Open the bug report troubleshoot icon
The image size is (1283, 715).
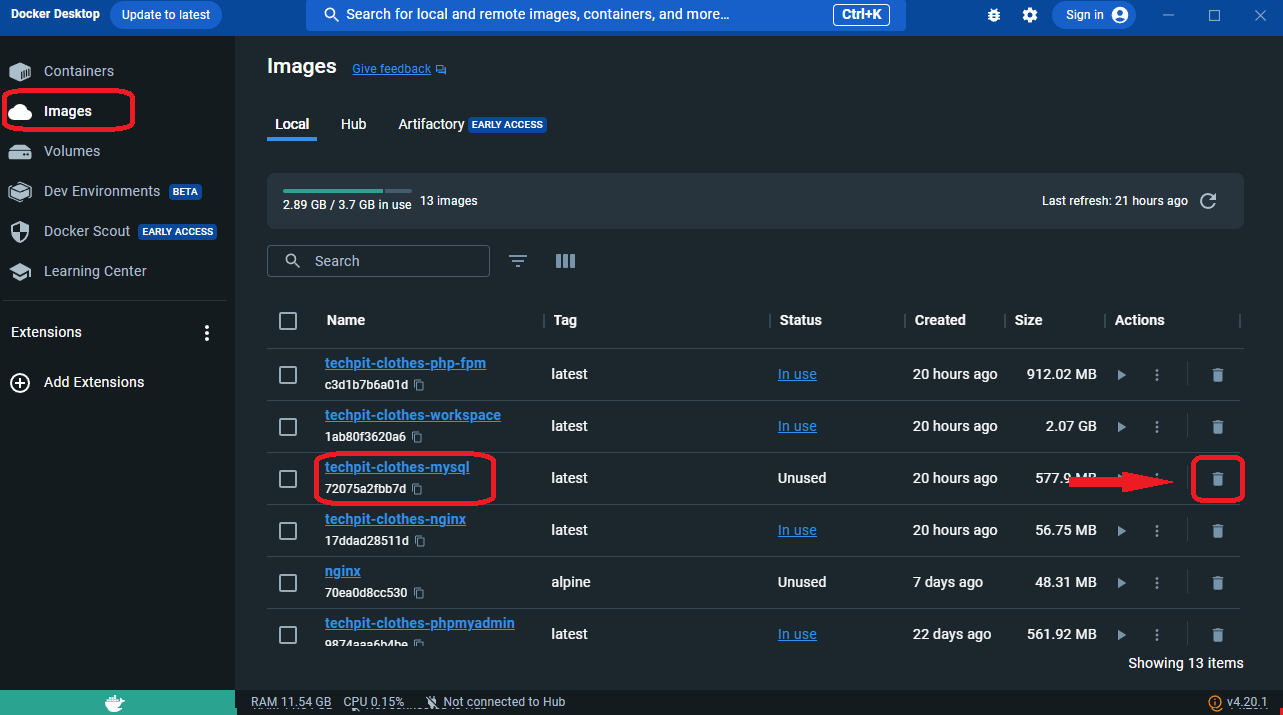[x=993, y=15]
